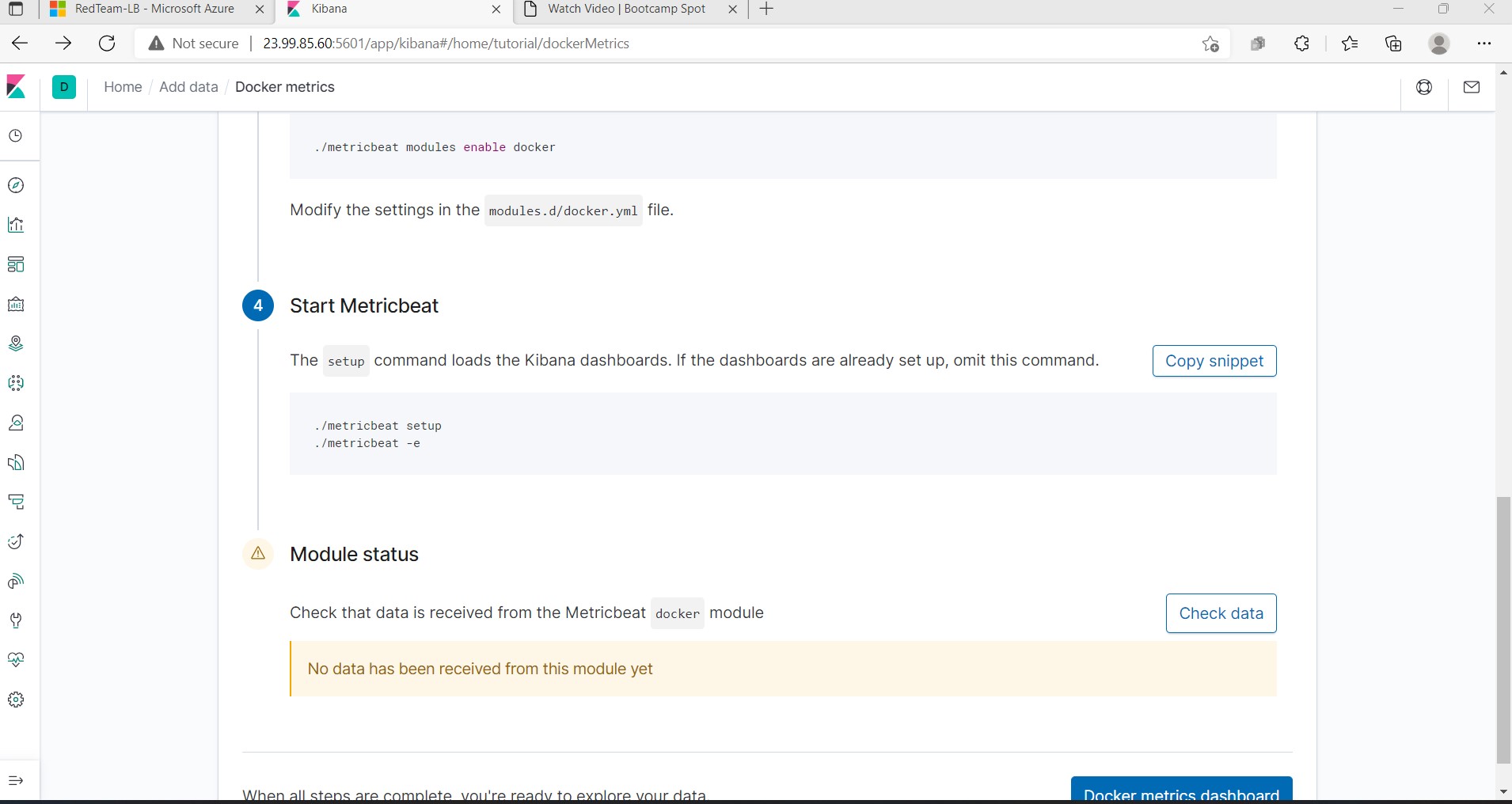Open the Visualize app icon

click(x=16, y=226)
